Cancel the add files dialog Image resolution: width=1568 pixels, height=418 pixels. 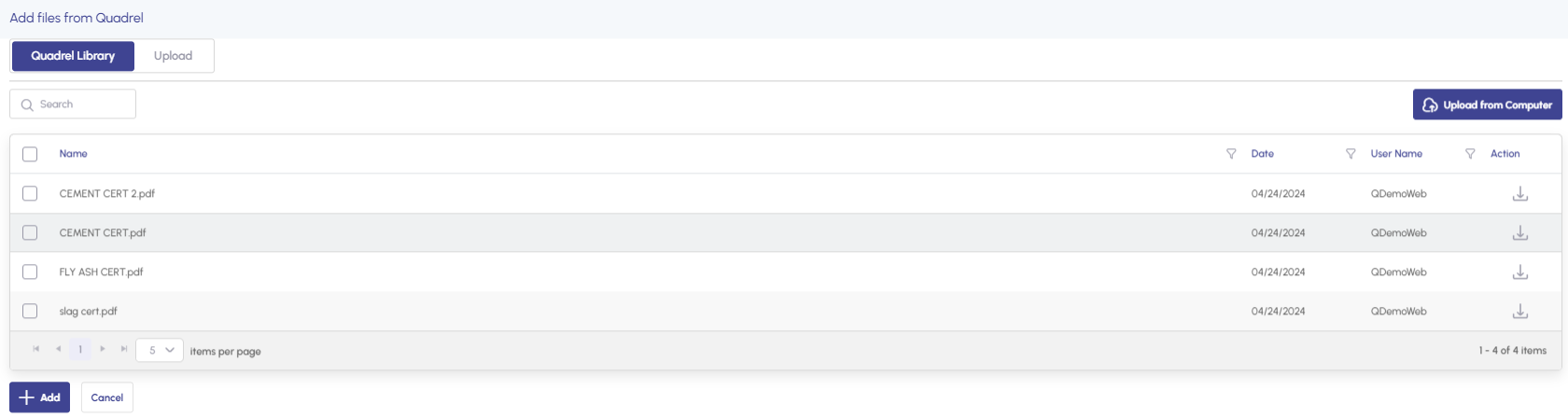107,397
